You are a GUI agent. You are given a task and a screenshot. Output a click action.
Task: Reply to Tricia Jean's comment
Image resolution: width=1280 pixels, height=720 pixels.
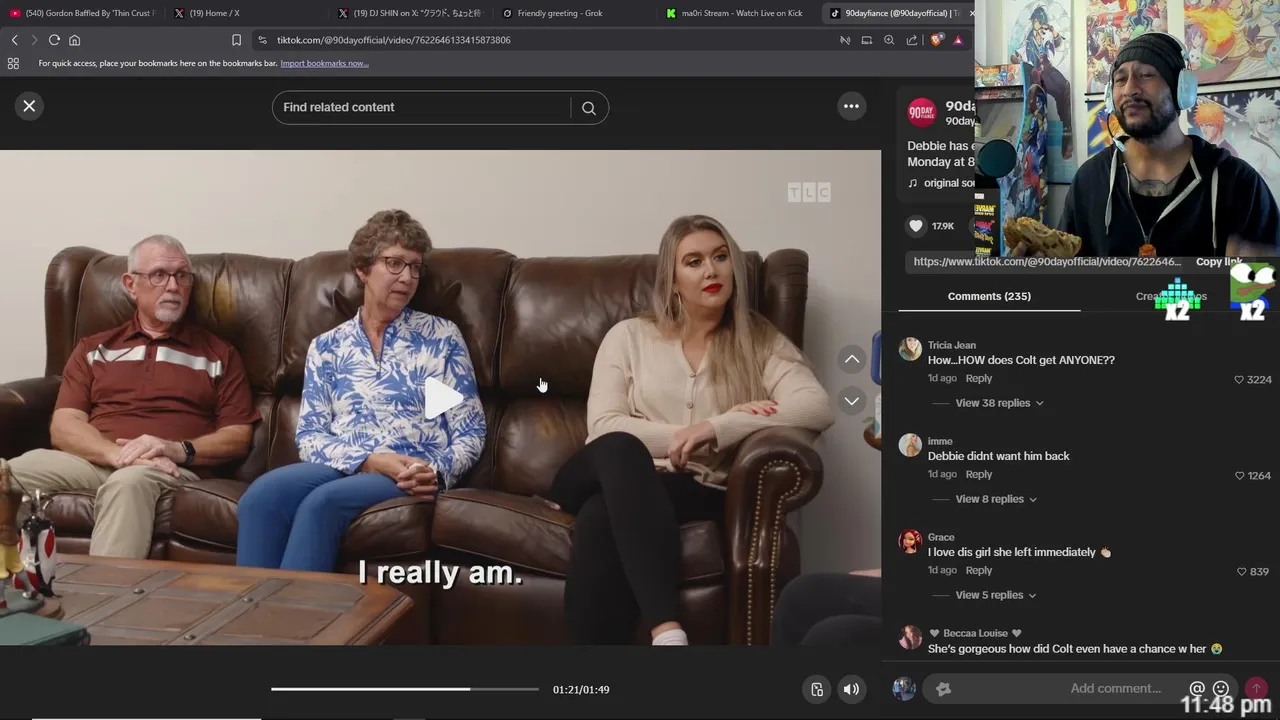pos(978,378)
